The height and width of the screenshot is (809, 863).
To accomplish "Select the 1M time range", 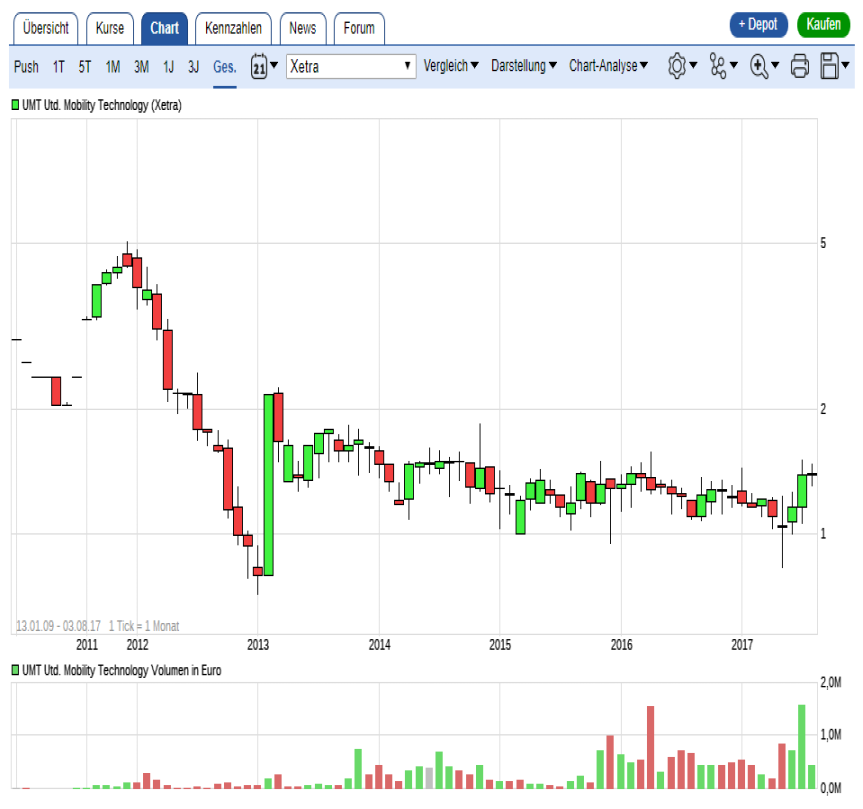I will (113, 67).
